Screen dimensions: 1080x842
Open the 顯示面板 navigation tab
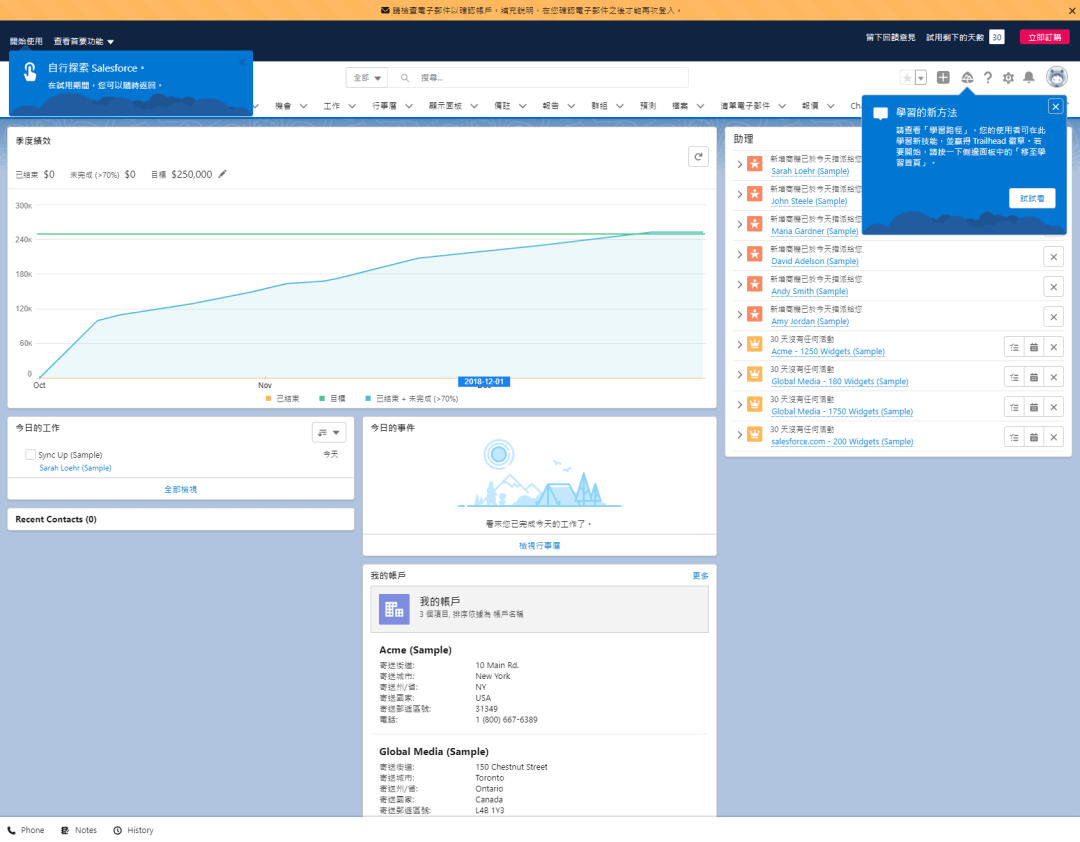pos(445,106)
